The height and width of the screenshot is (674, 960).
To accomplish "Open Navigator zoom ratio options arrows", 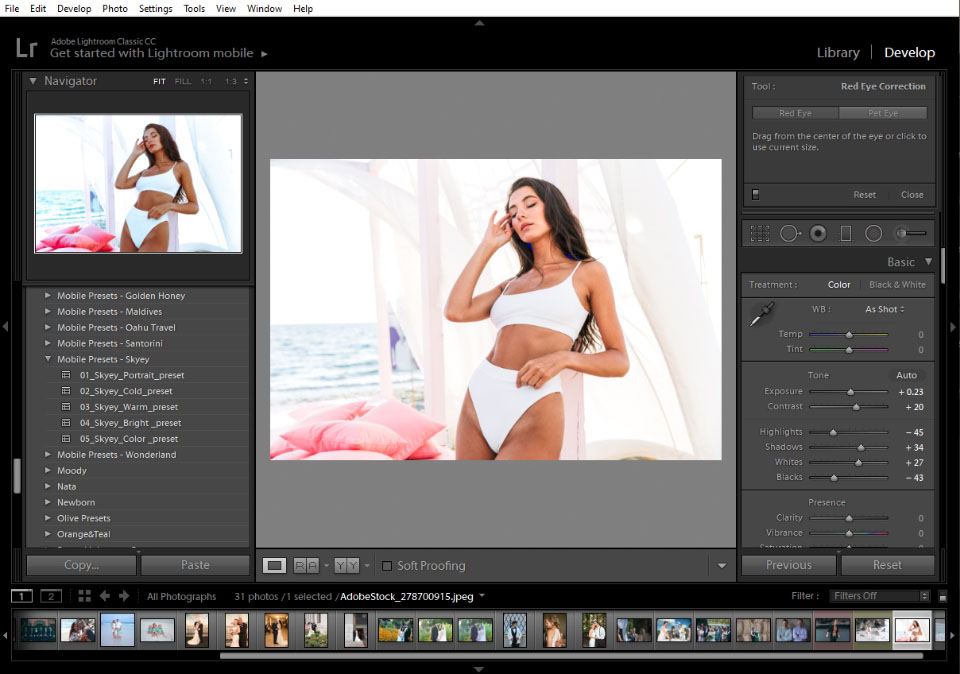I will [x=246, y=81].
